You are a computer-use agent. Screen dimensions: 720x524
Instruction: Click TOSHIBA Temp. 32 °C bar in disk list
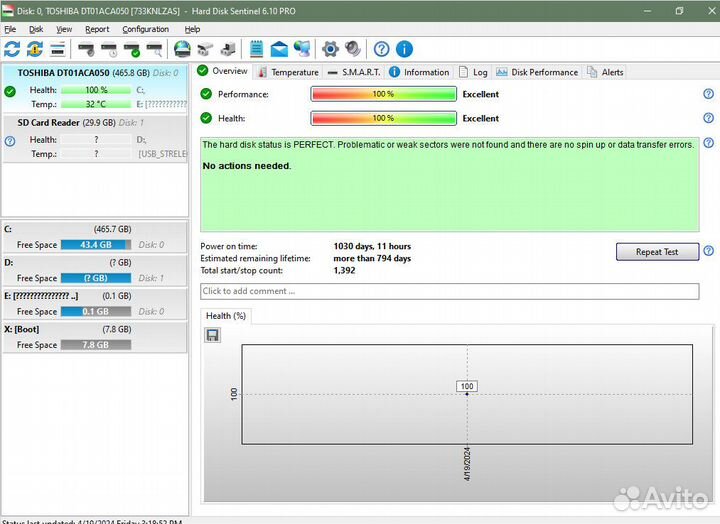point(96,104)
